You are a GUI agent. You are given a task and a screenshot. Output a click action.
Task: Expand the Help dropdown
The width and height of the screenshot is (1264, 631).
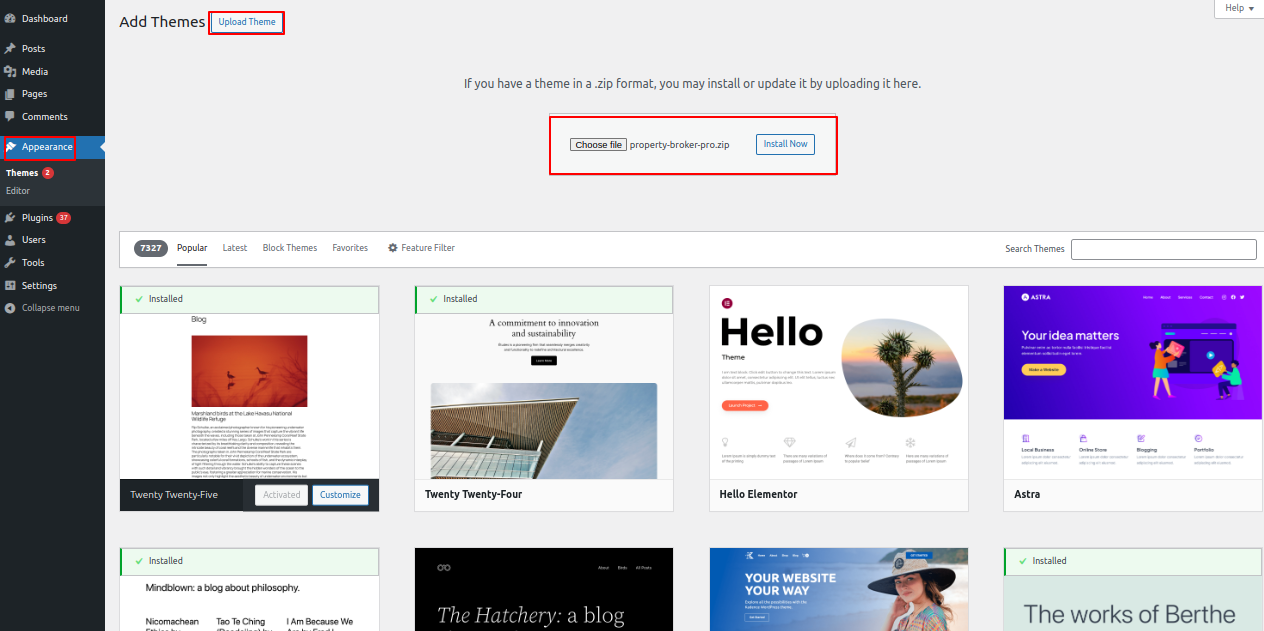[1238, 8]
